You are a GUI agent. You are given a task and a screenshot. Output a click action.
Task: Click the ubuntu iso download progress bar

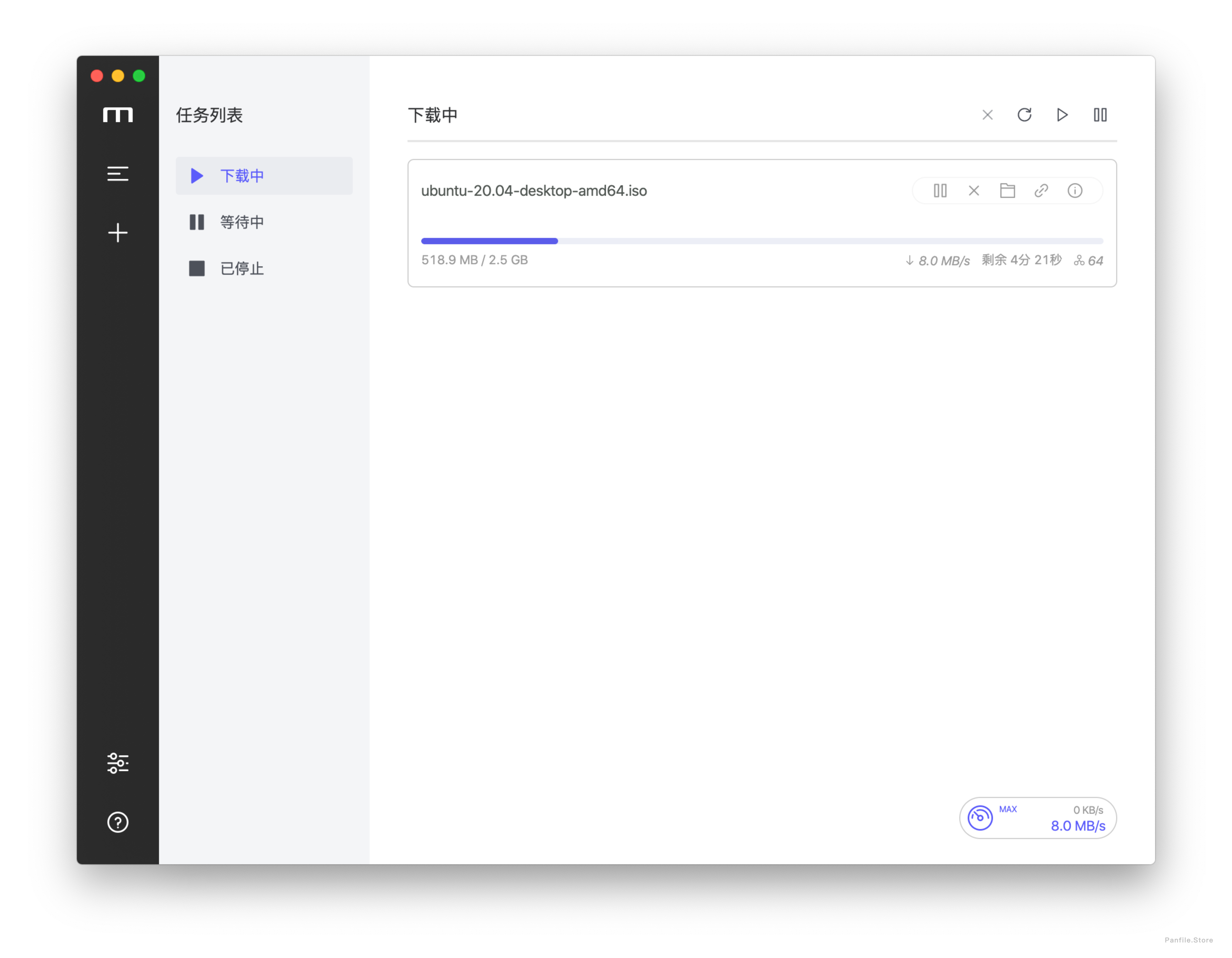762,241
